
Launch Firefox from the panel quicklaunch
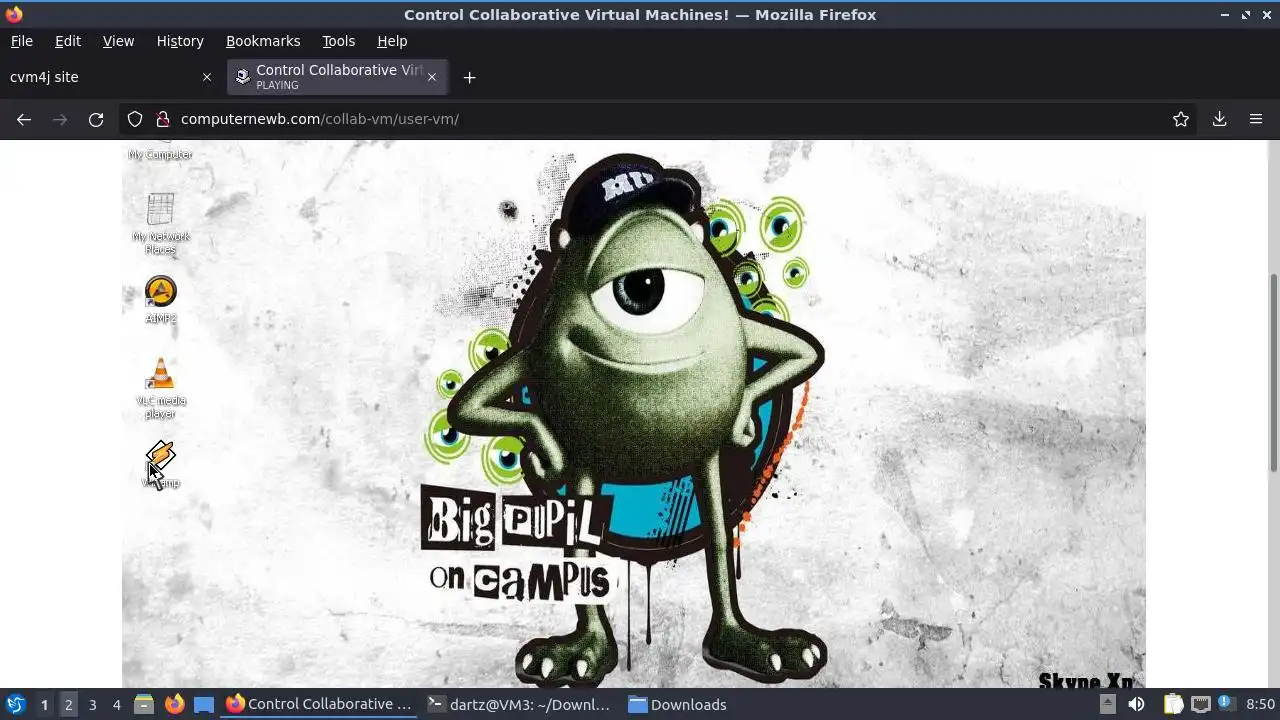[x=174, y=704]
